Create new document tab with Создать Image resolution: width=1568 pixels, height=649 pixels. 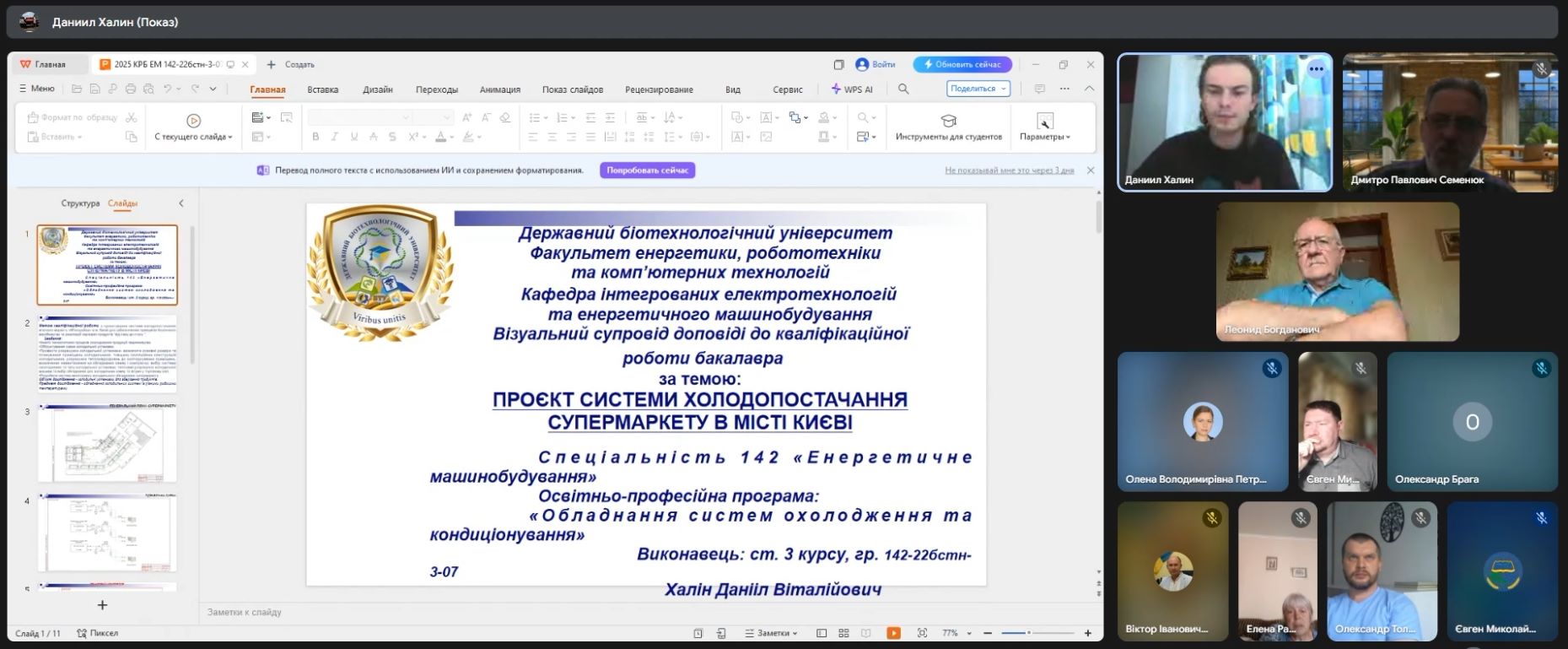point(291,64)
